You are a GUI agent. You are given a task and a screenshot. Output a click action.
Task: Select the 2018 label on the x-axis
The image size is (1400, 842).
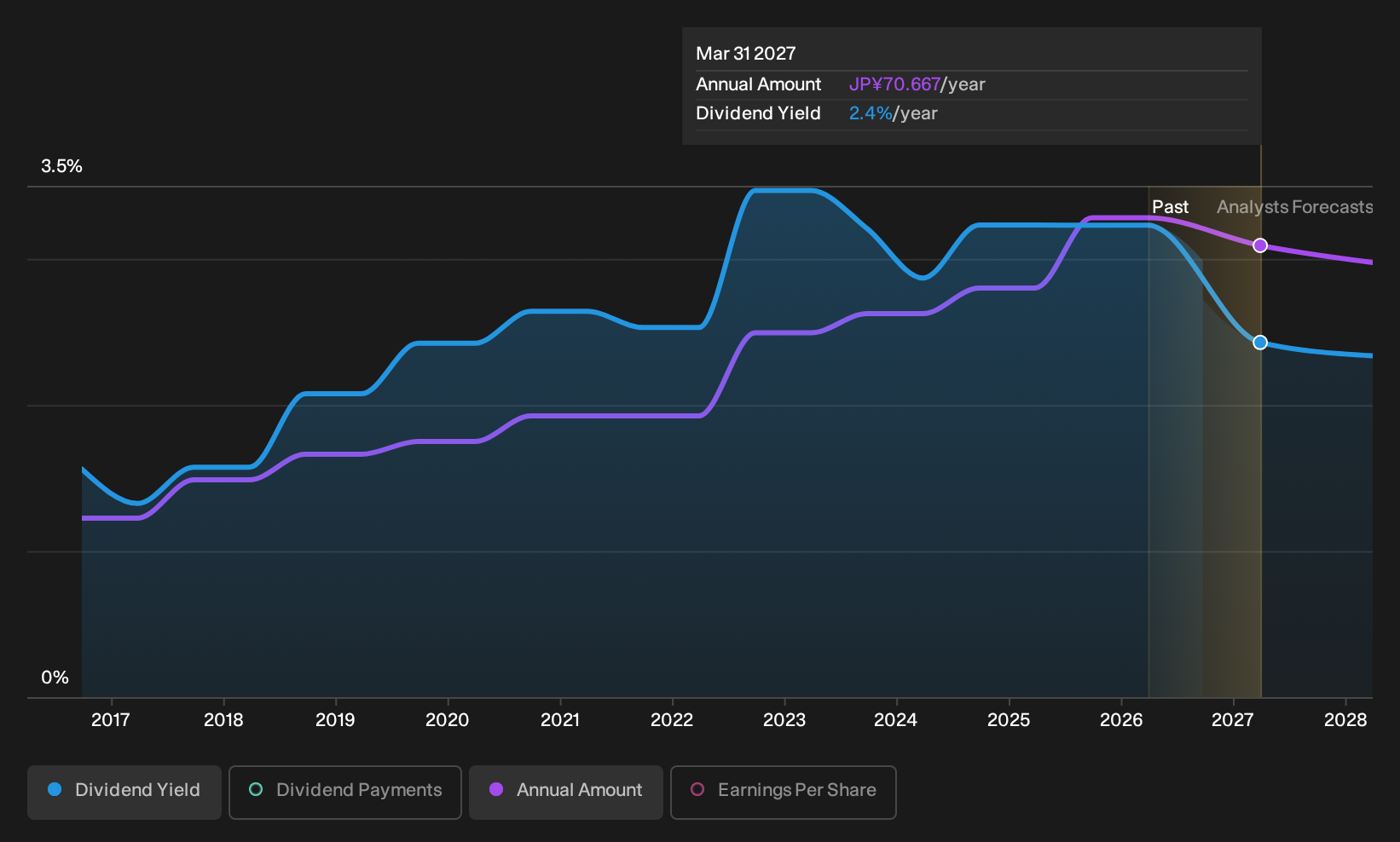223,720
